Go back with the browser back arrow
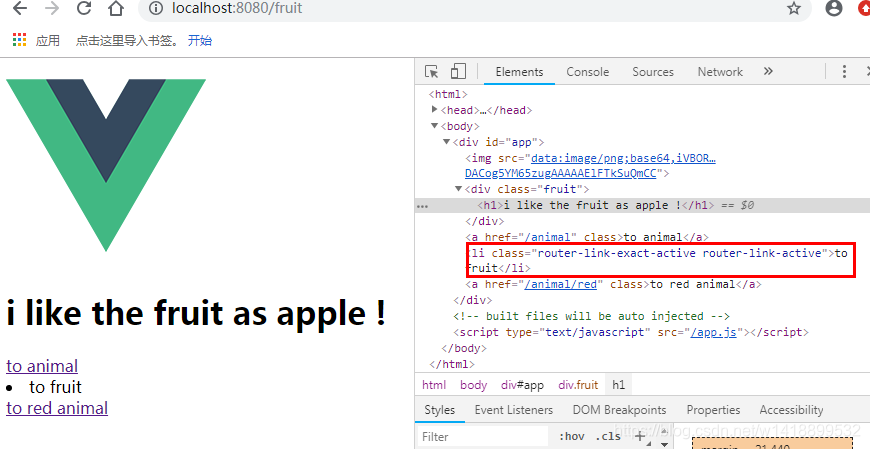The height and width of the screenshot is (449, 870). click(x=19, y=8)
